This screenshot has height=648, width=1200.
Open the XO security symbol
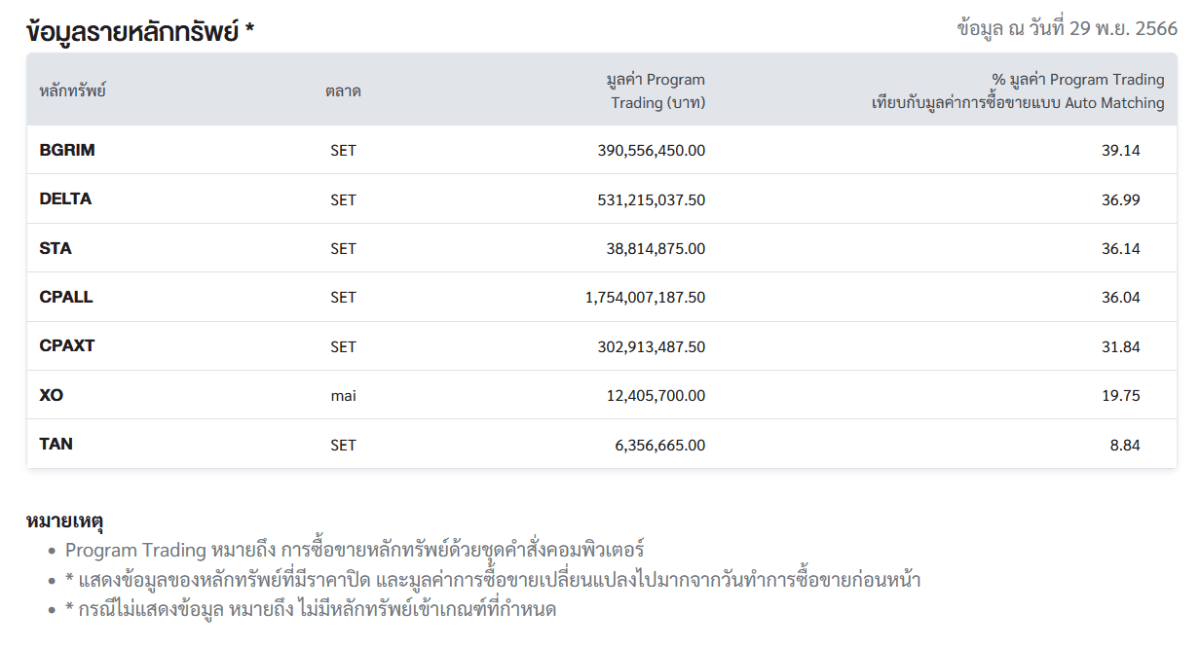[51, 395]
